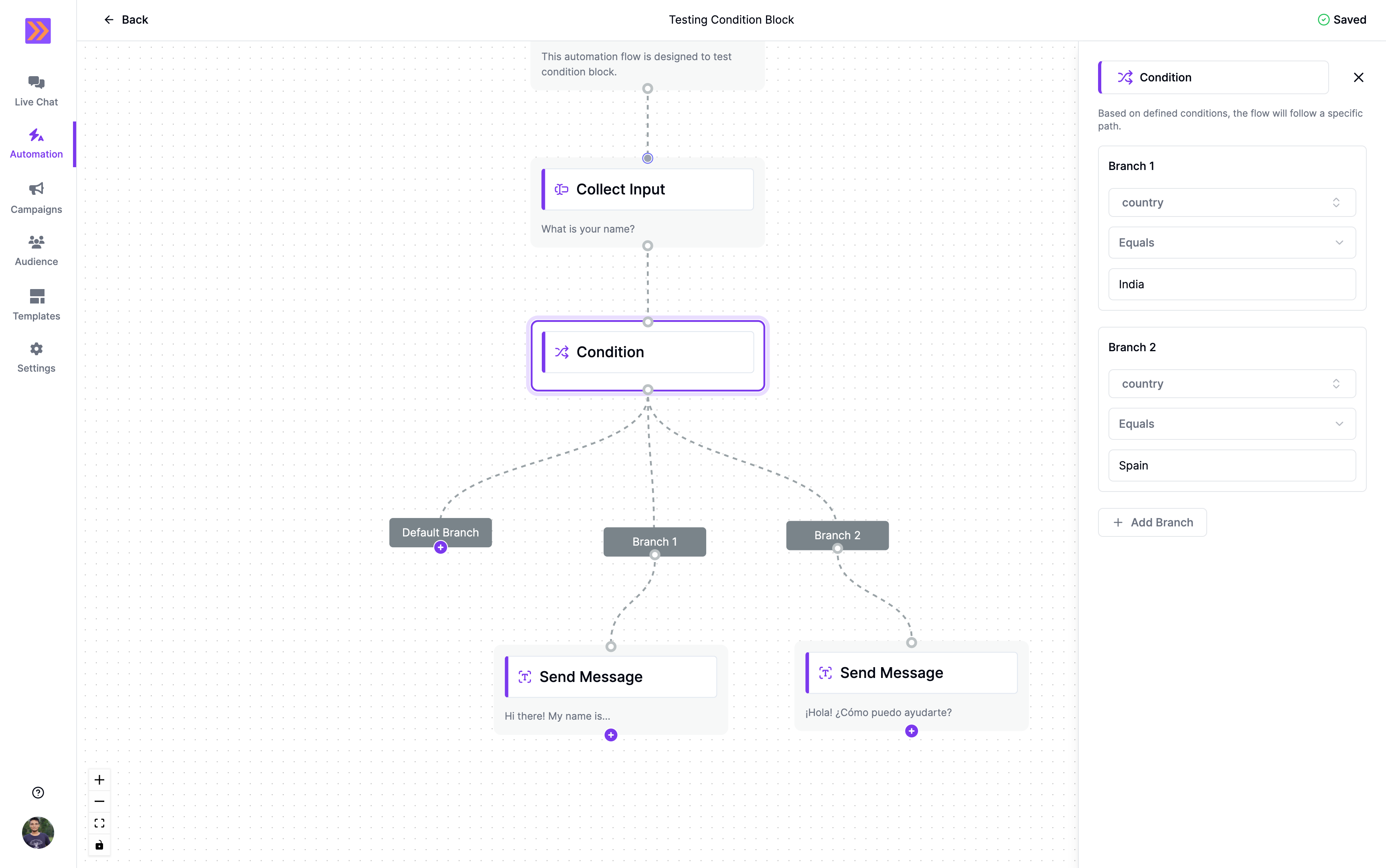Toggle canvas lock interactivity
Viewport: 1386px width, 868px height.
click(x=99, y=845)
